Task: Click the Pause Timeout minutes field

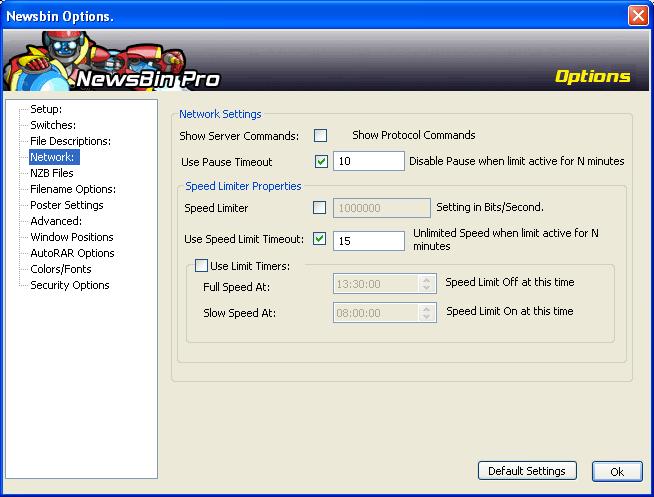Action: (368, 162)
